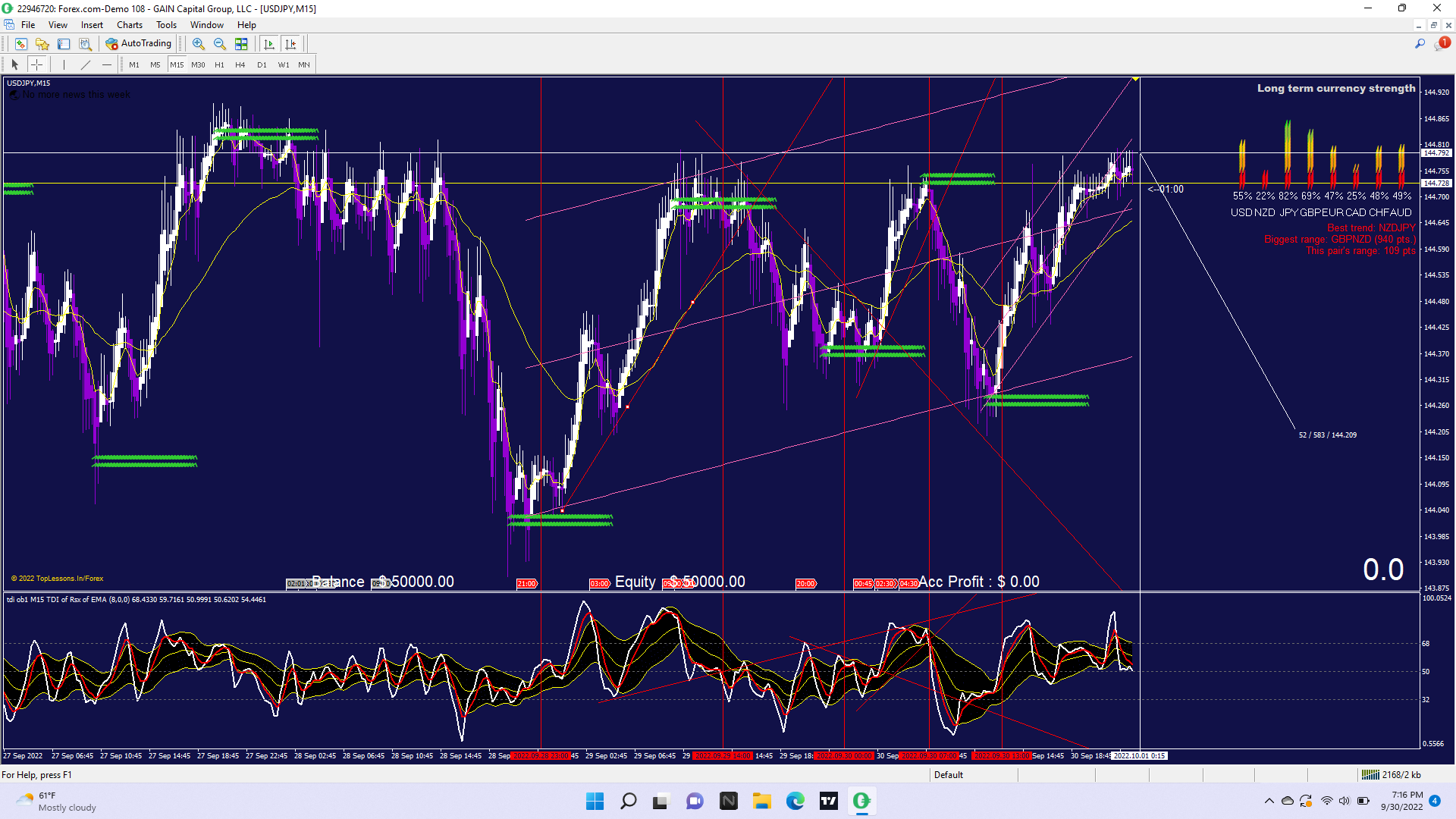Click the Zoom In magnifier icon
Screen dimensions: 1456x819
198,44
